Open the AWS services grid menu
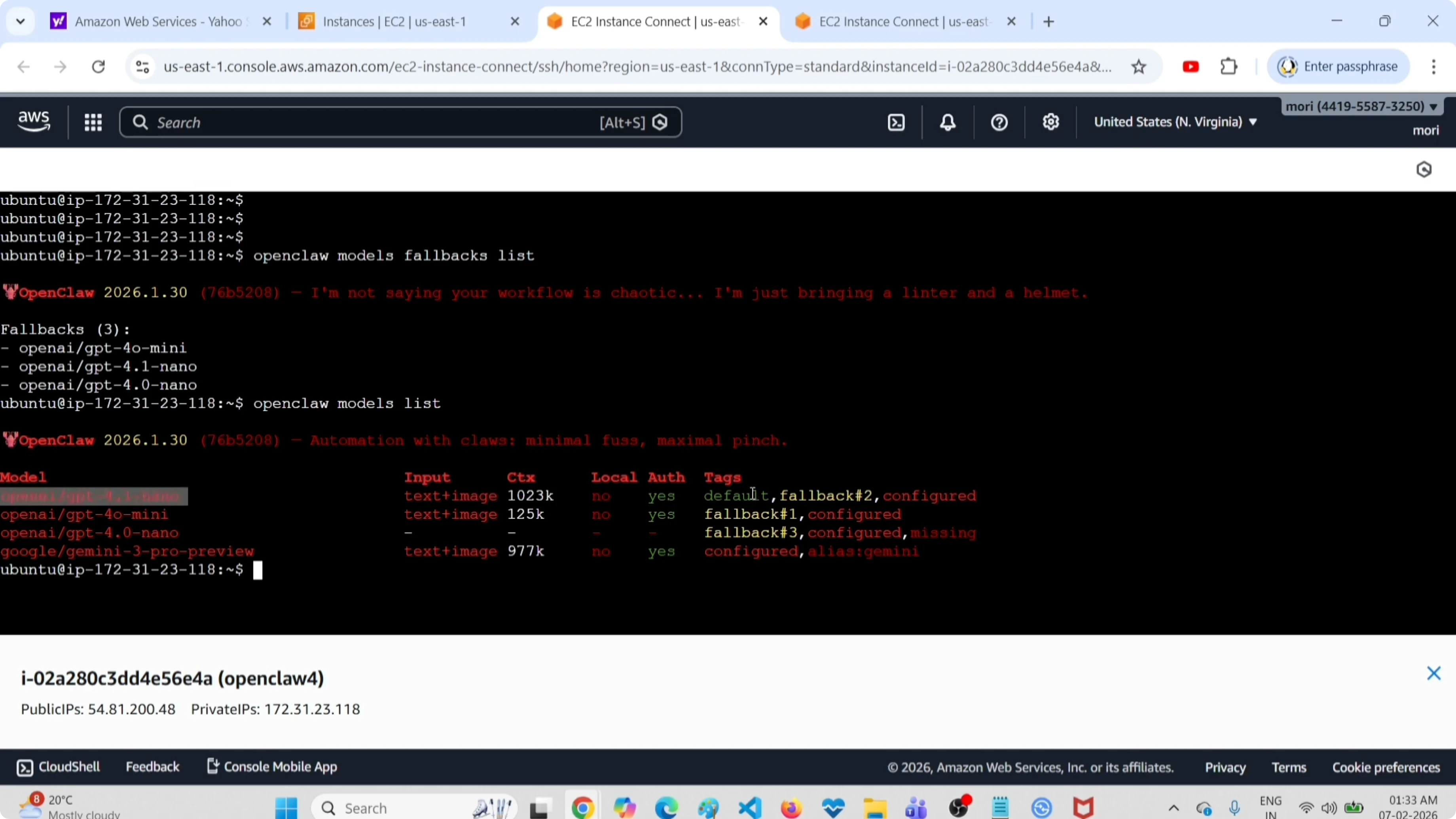Image resolution: width=1456 pixels, height=819 pixels. pyautogui.click(x=93, y=122)
